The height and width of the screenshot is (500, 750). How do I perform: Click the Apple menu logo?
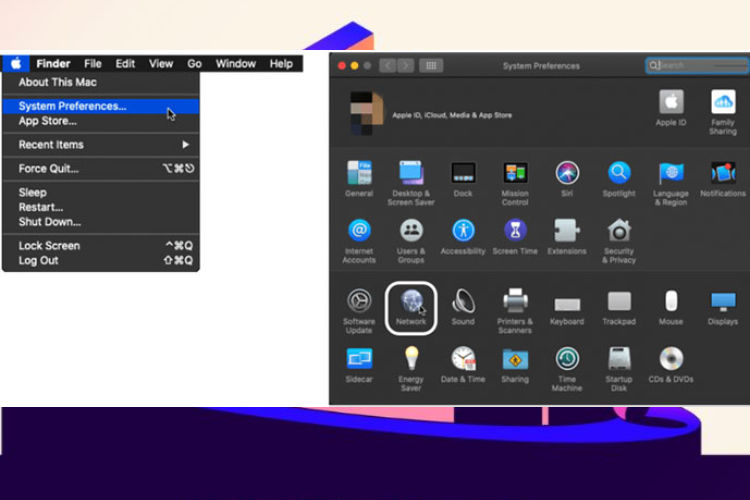pos(16,63)
